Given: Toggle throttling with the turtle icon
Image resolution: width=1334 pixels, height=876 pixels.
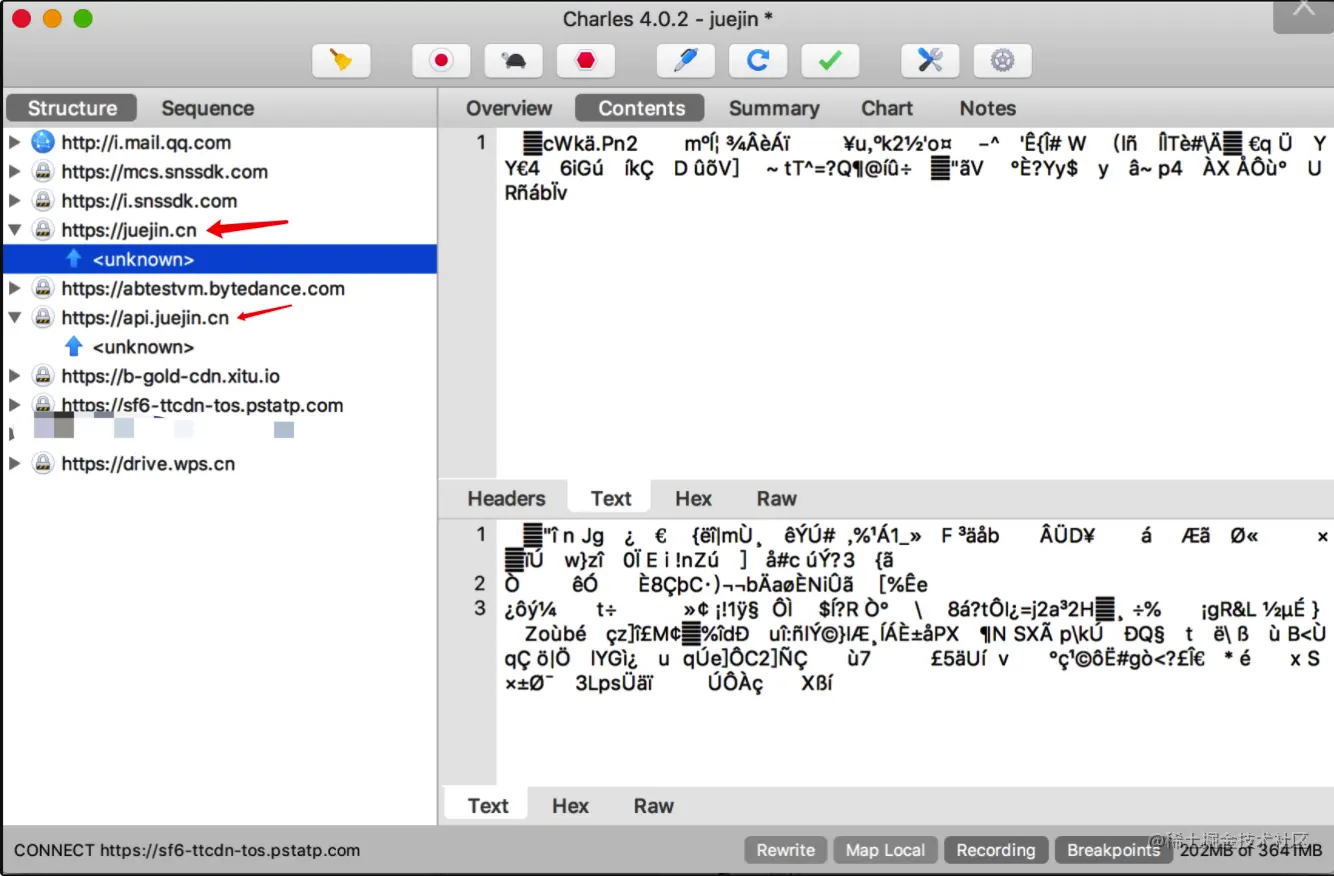Looking at the screenshot, I should click(x=514, y=61).
